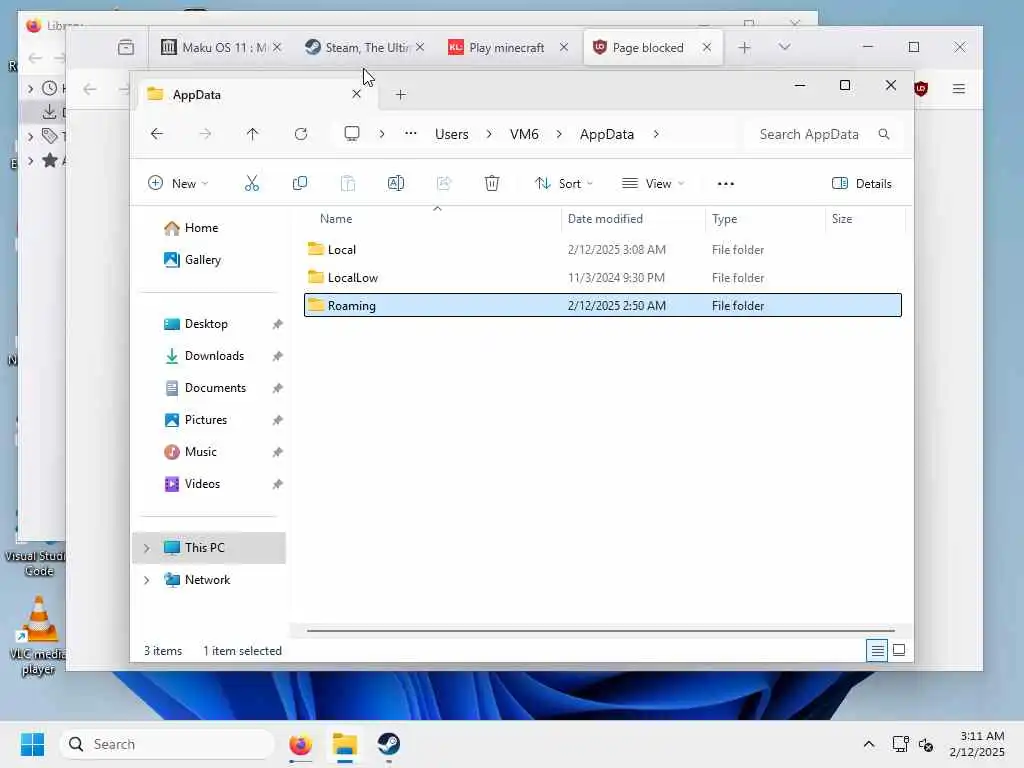Go up one folder level
The width and height of the screenshot is (1024, 768).
pyautogui.click(x=253, y=134)
